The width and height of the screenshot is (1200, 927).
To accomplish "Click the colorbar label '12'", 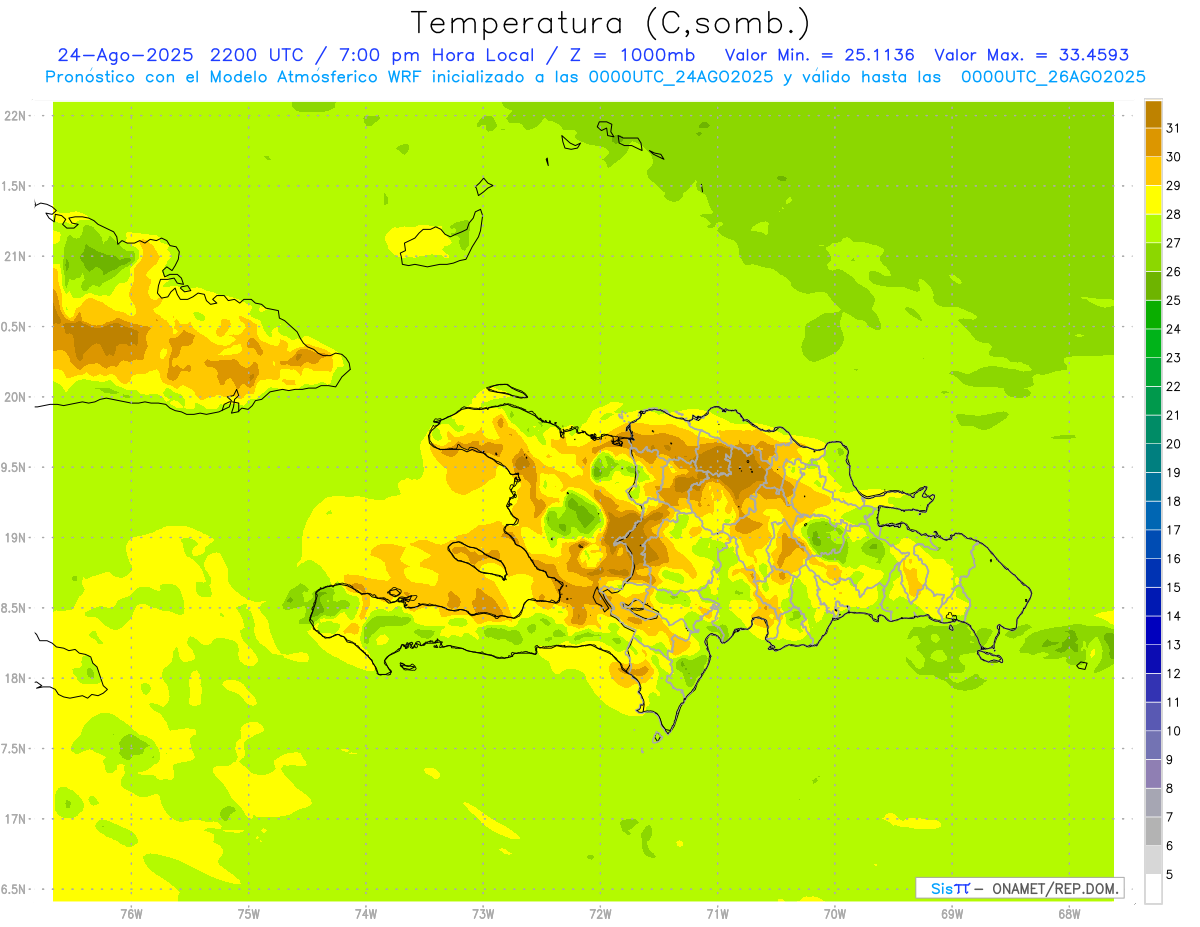I will [x=1173, y=674].
